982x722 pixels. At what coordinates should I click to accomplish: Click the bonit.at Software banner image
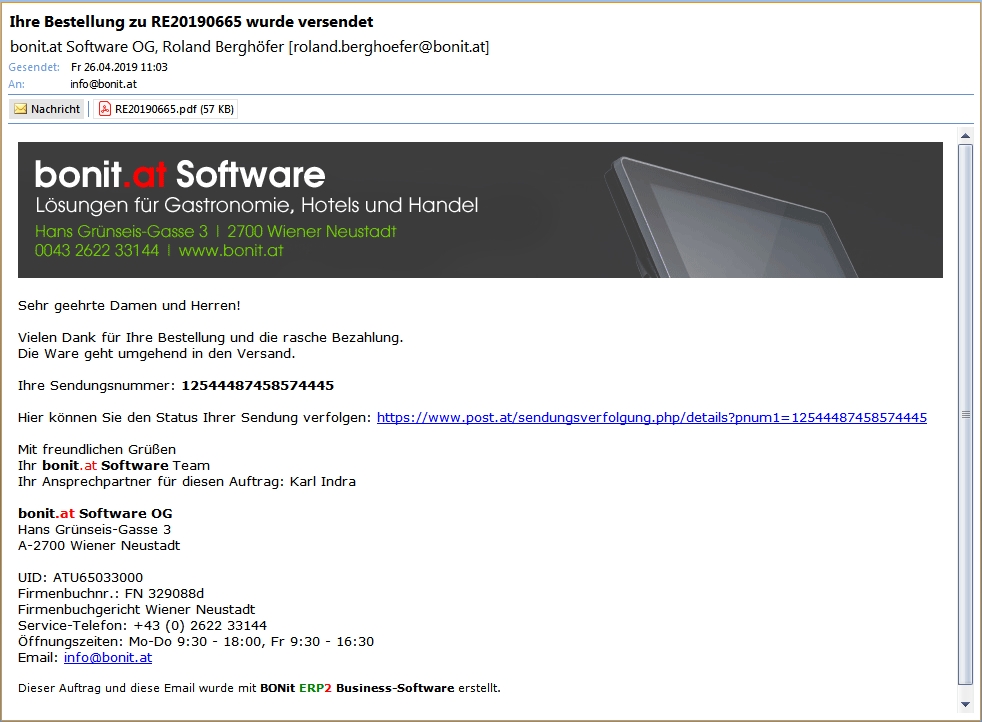(x=480, y=210)
